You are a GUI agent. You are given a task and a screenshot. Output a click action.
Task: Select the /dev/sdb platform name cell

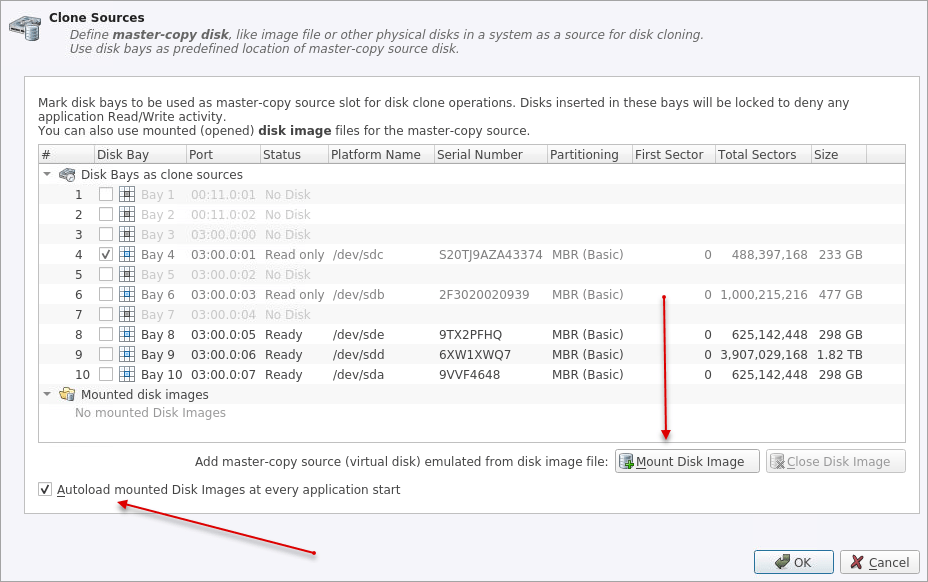[358, 294]
